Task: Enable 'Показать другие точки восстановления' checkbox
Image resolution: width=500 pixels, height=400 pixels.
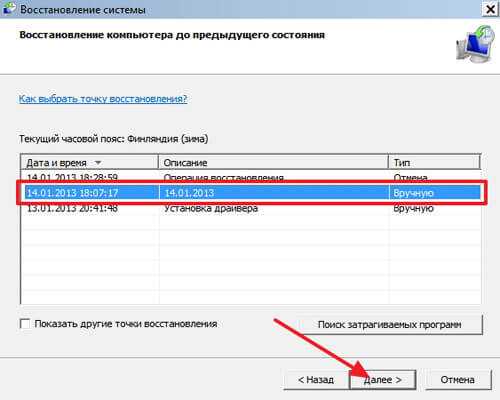Action: point(25,324)
